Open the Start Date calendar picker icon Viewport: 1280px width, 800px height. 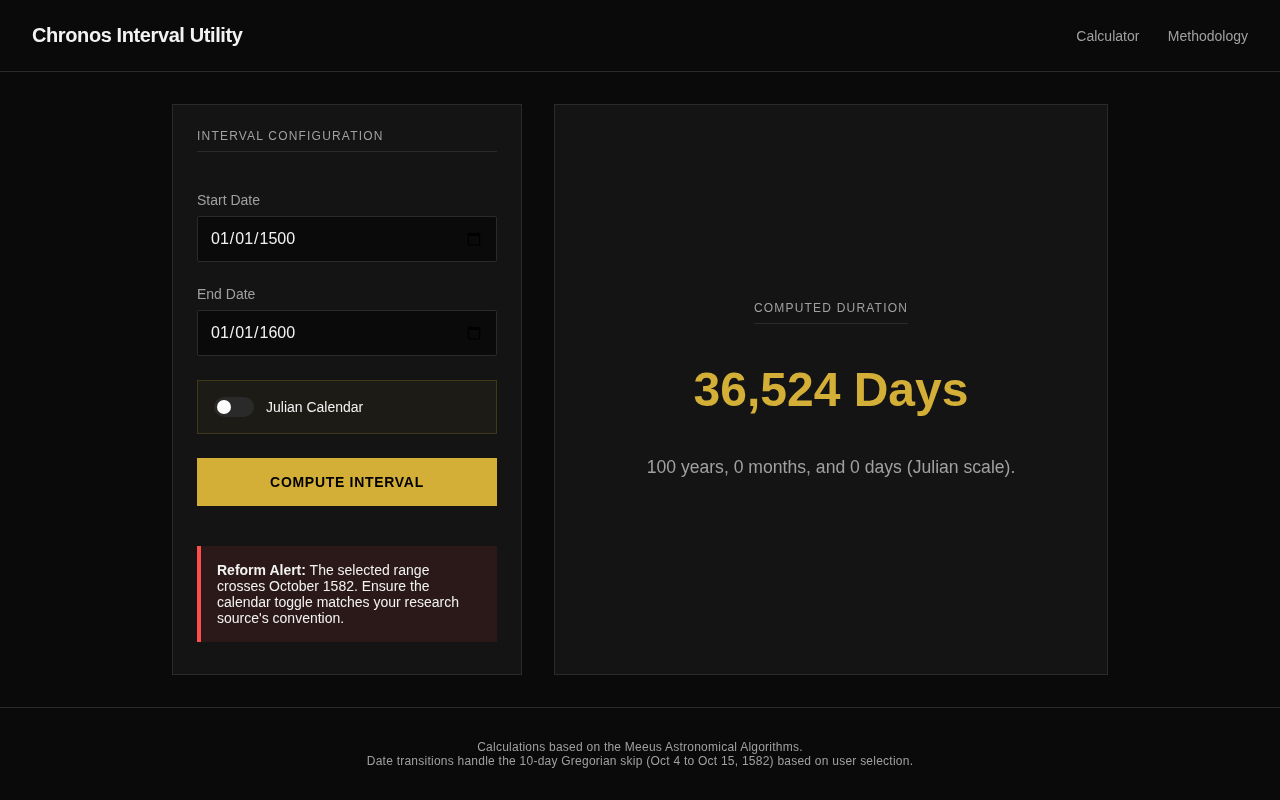474,239
